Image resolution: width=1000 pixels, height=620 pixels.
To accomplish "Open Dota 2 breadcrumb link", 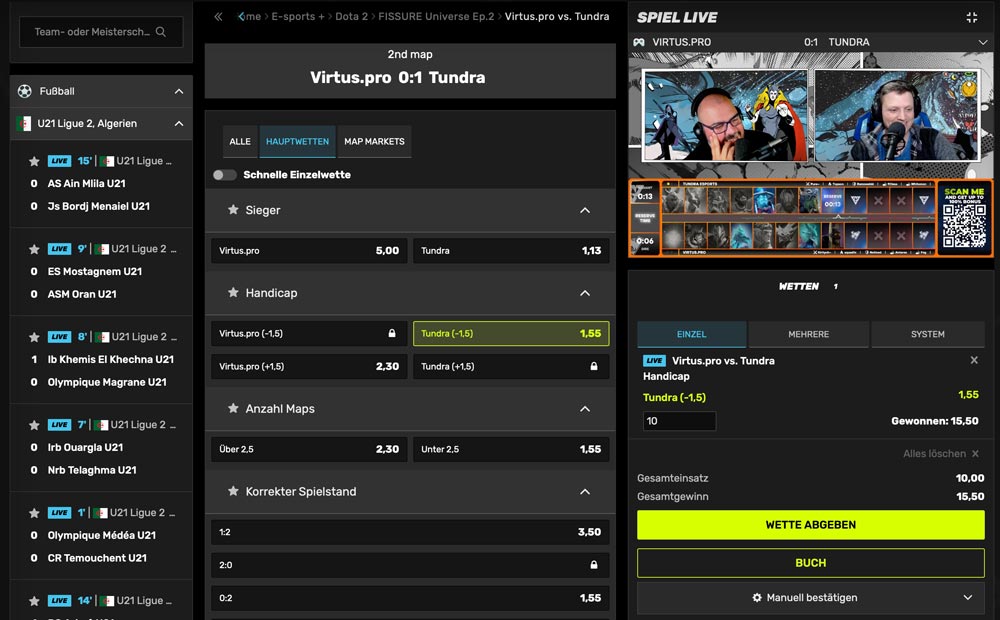I will (x=351, y=17).
